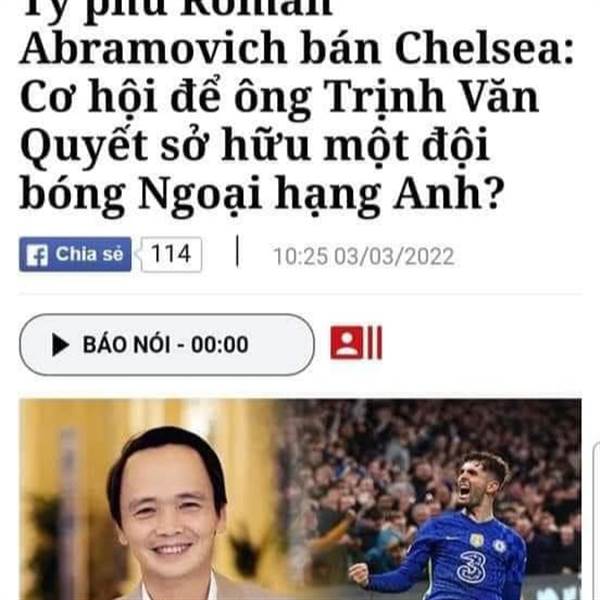600x600 pixels.
Task: Click the horizontal divider under share row
Action: [300, 294]
